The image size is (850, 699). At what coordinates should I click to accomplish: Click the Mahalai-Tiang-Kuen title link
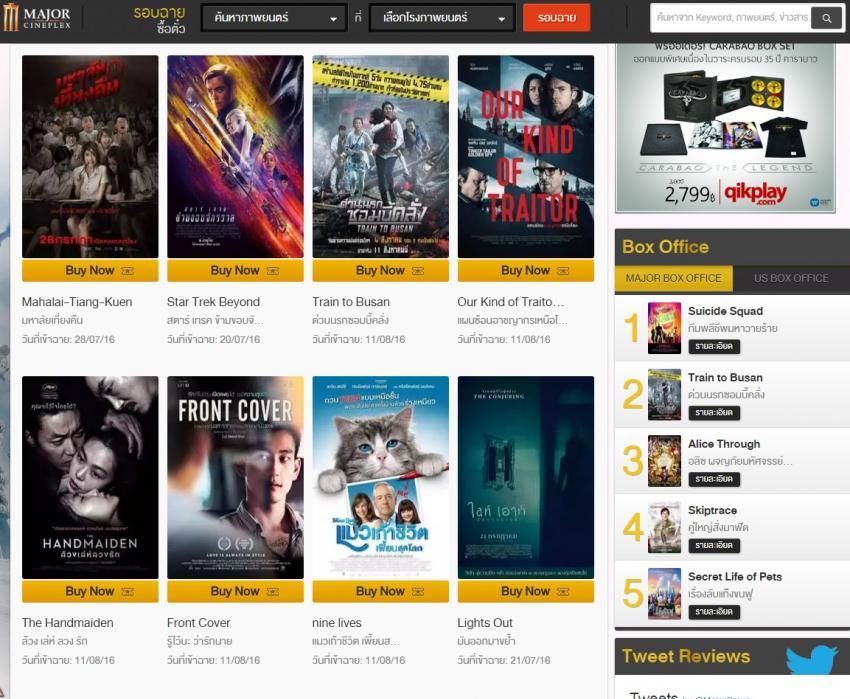(x=77, y=302)
